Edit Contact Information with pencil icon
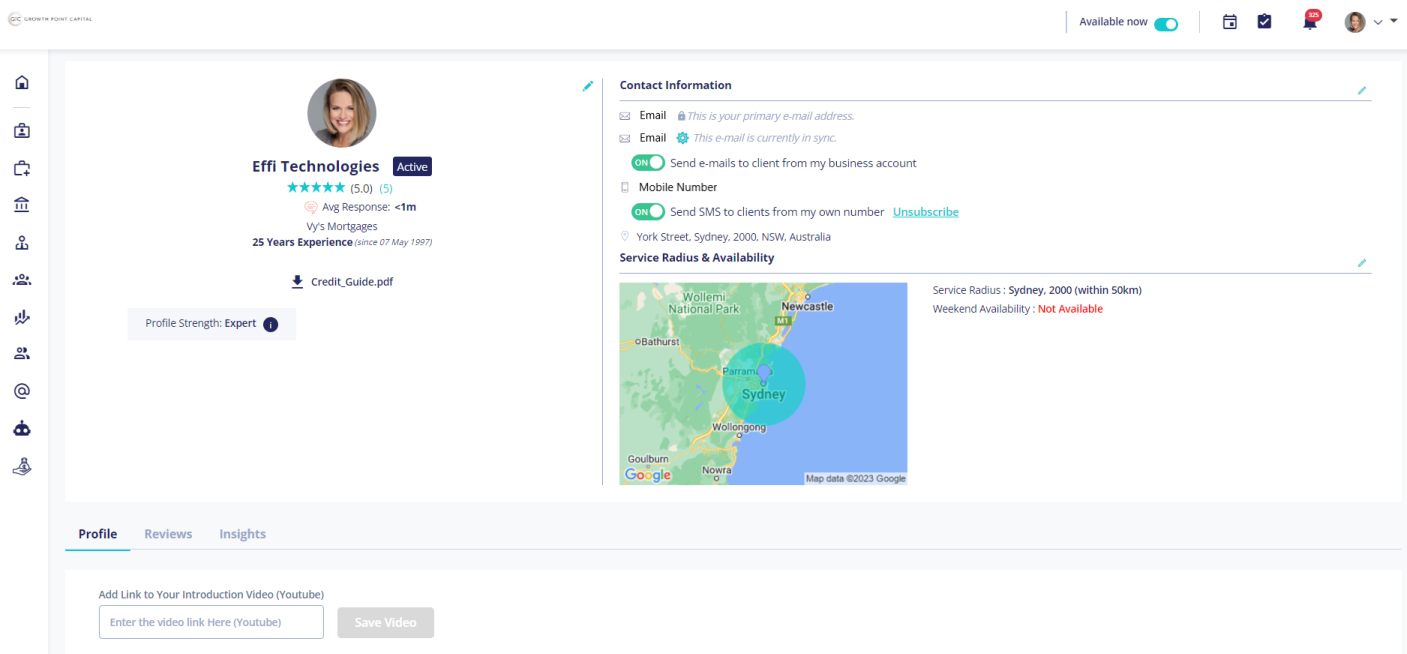Screen dimensions: 1407x654 1361,90
